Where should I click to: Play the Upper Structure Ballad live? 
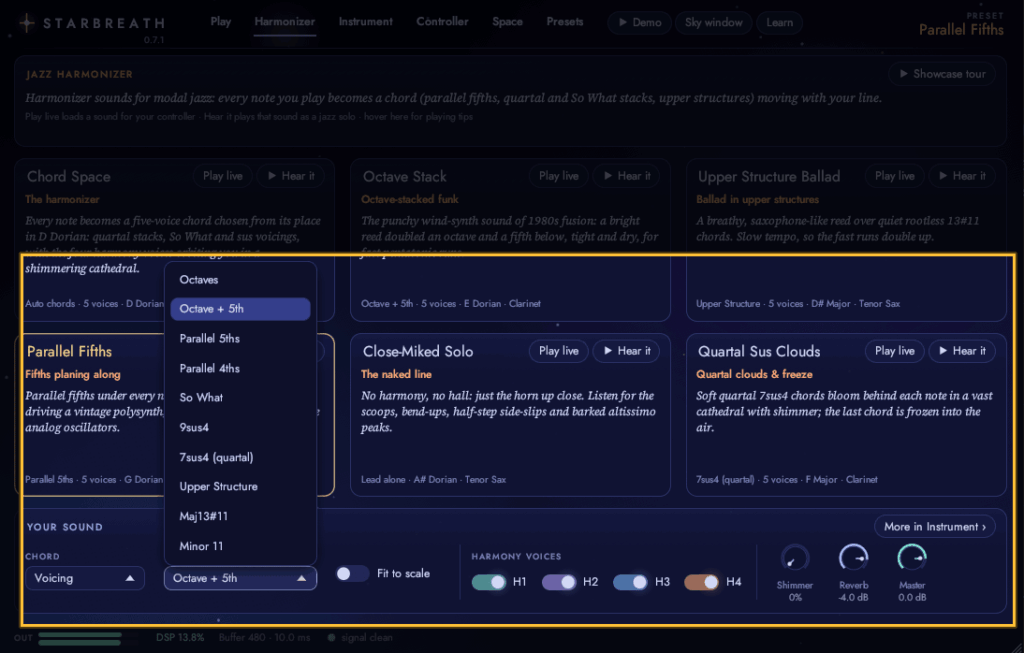point(895,176)
